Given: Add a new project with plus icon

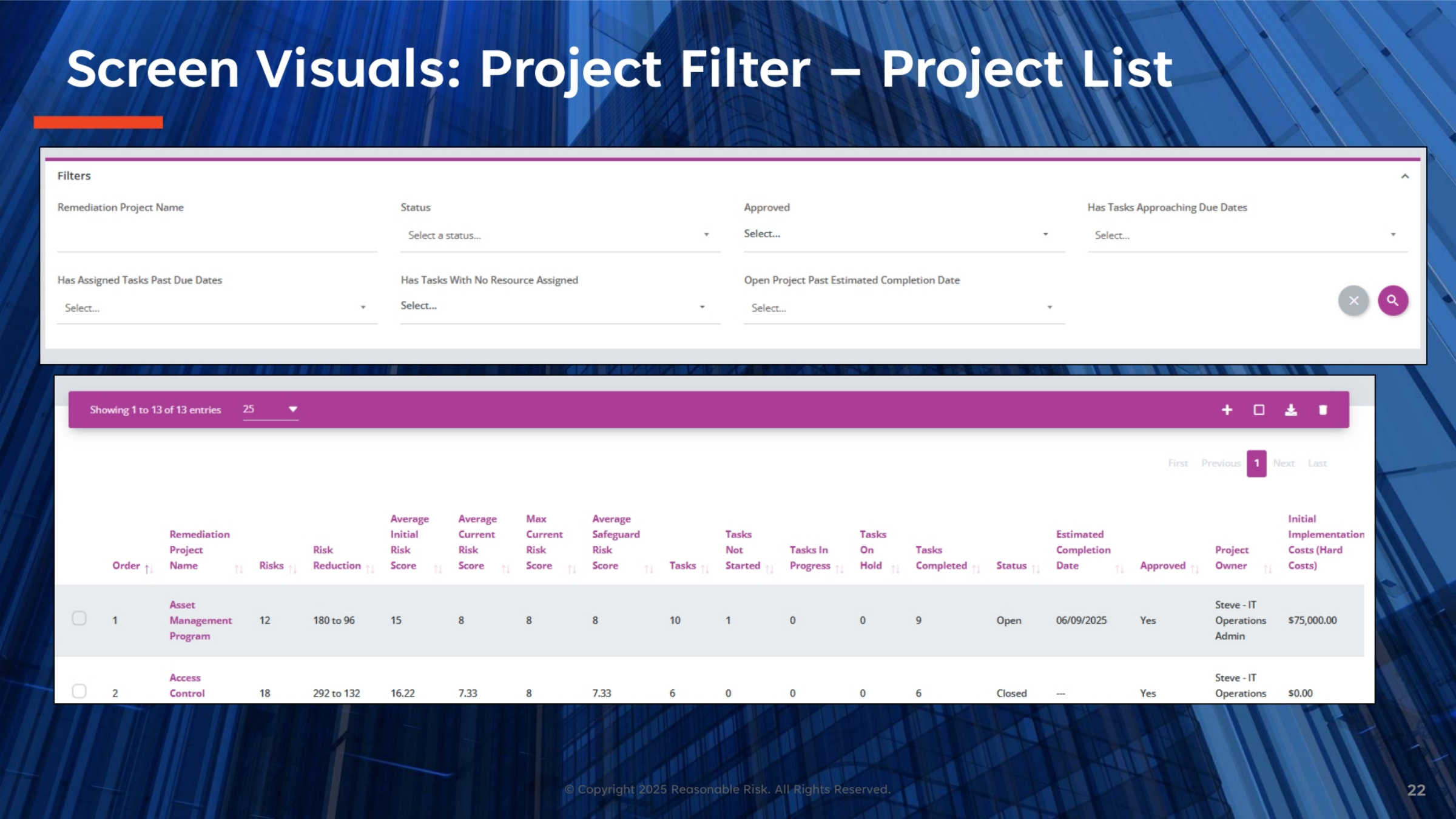Looking at the screenshot, I should [1227, 410].
